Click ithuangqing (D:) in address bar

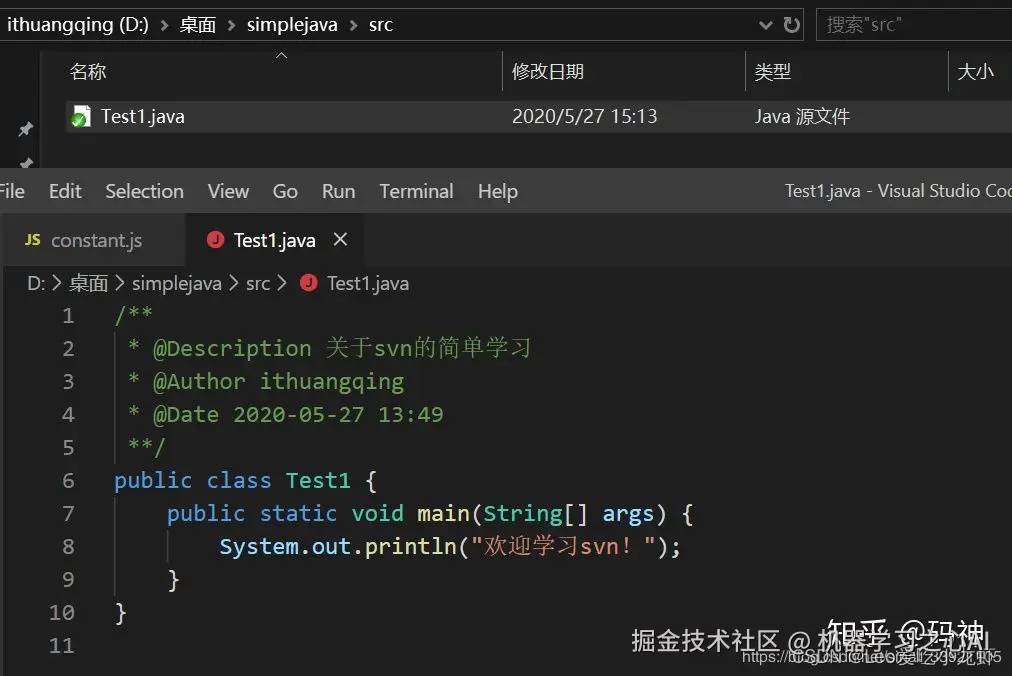(77, 25)
